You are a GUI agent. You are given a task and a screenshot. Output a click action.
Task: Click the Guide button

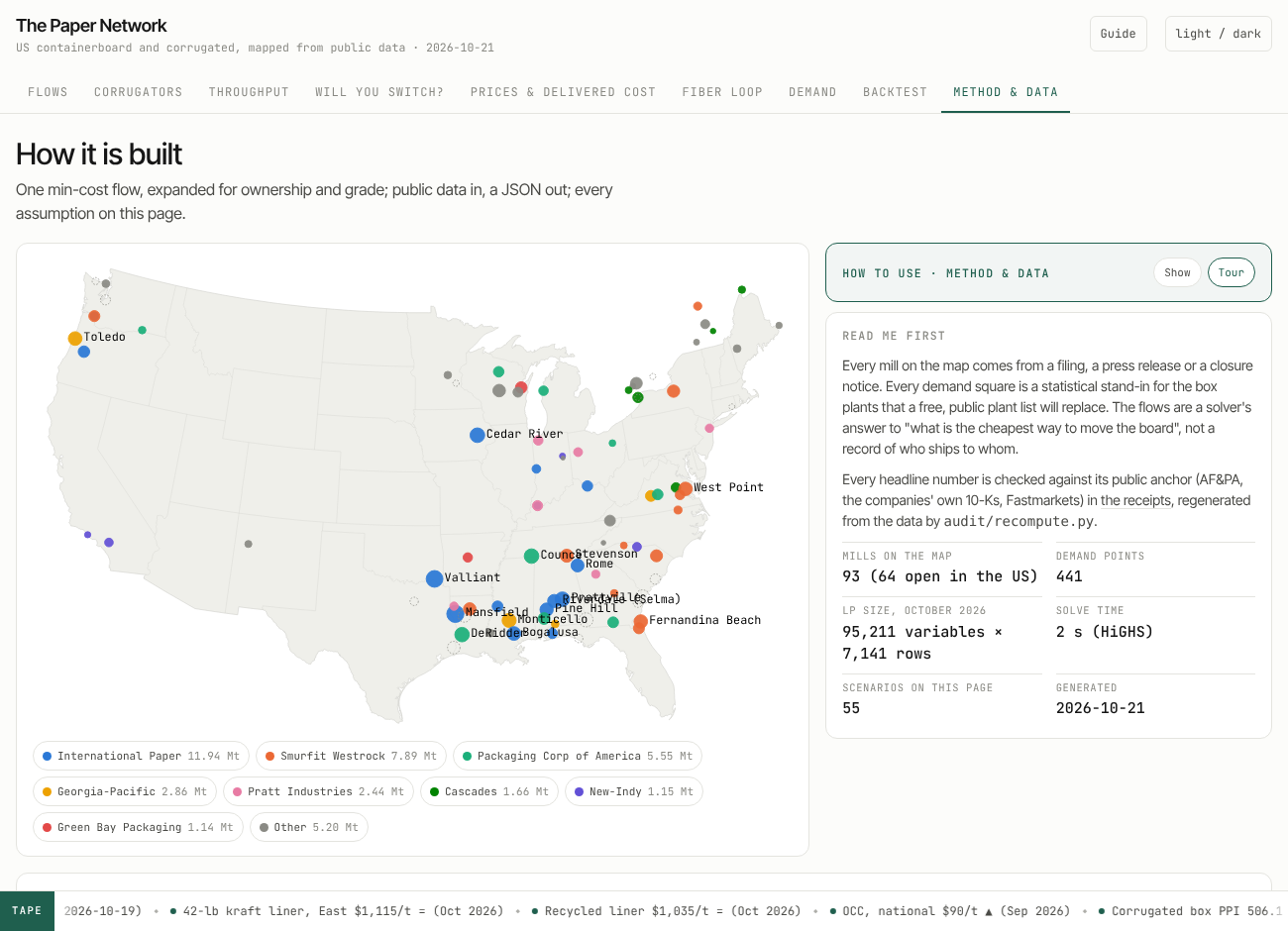(x=1119, y=34)
